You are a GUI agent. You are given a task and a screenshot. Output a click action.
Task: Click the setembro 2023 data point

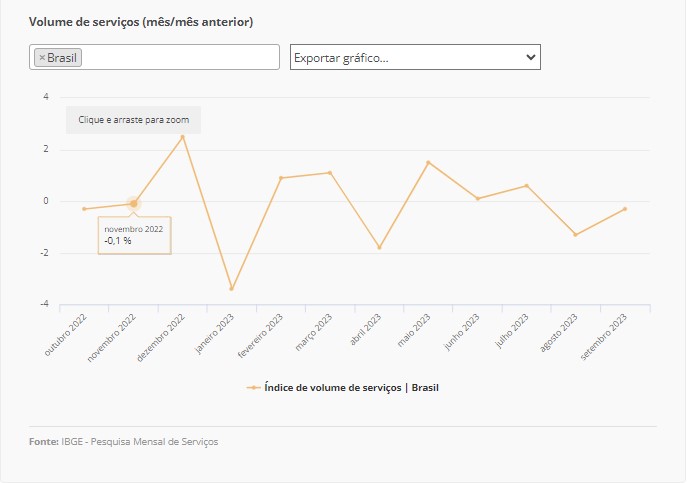click(x=625, y=209)
